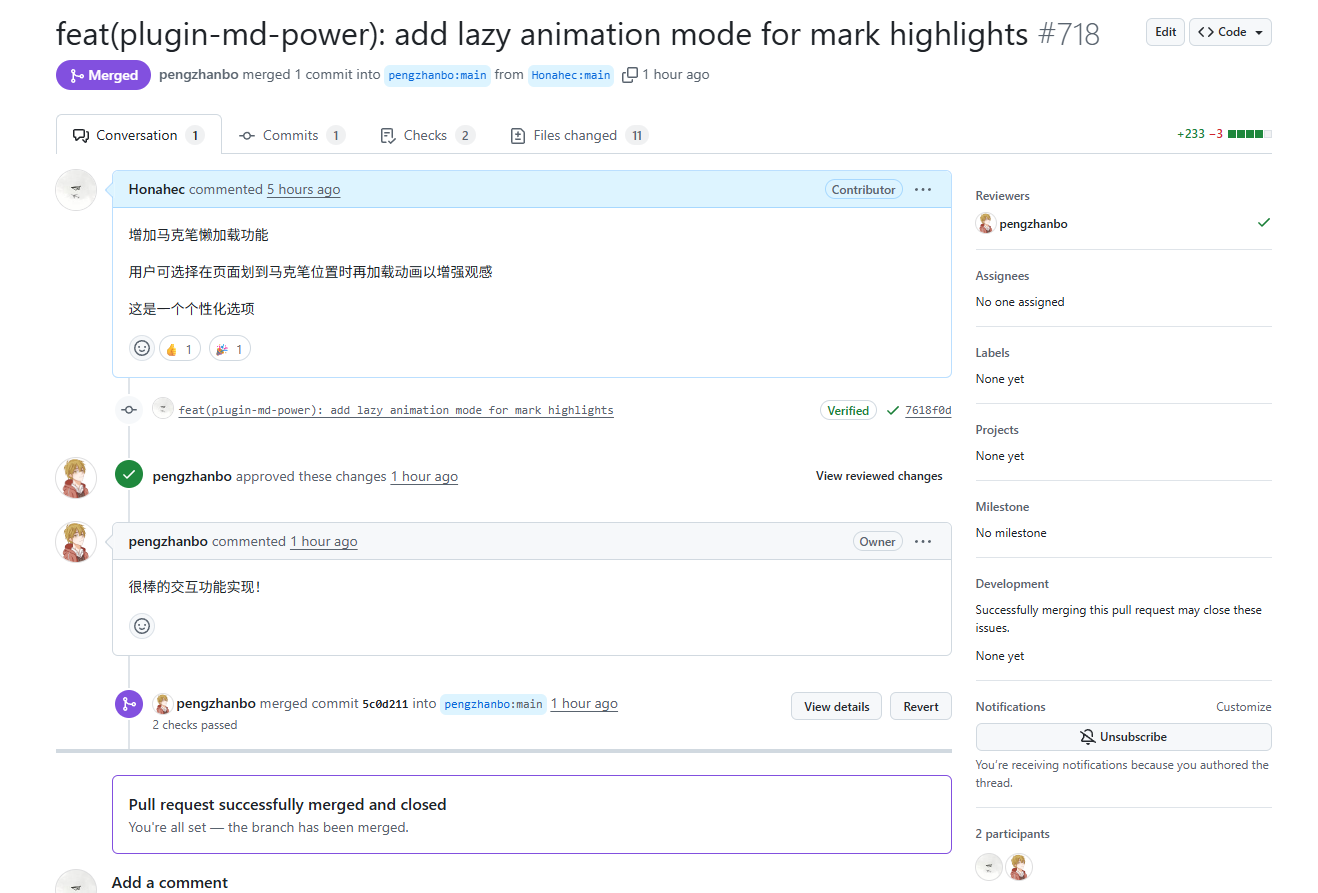Click green check next to commit 7618f0d

[x=893, y=410]
